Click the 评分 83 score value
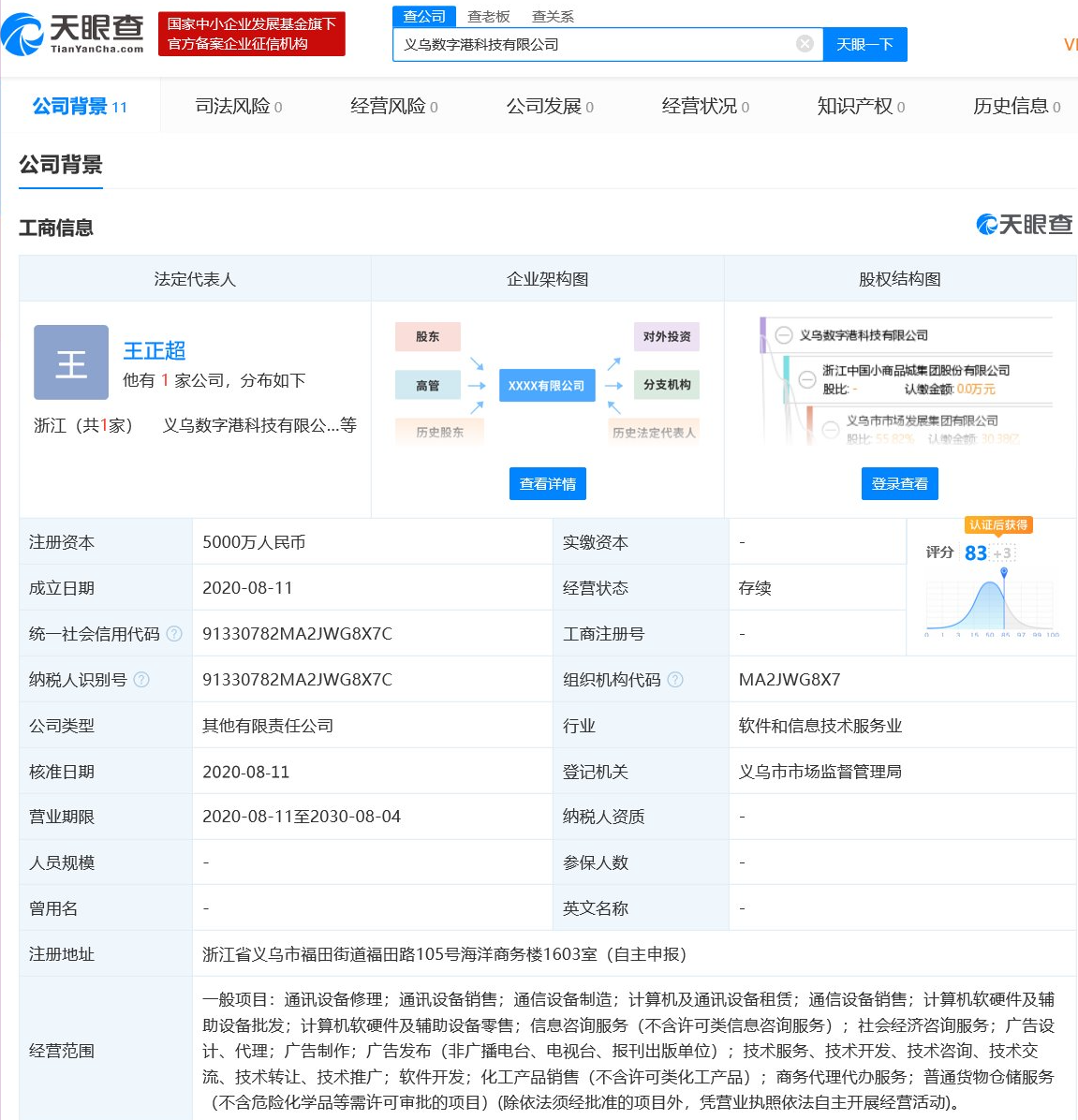The width and height of the screenshot is (1078, 1120). point(976,553)
